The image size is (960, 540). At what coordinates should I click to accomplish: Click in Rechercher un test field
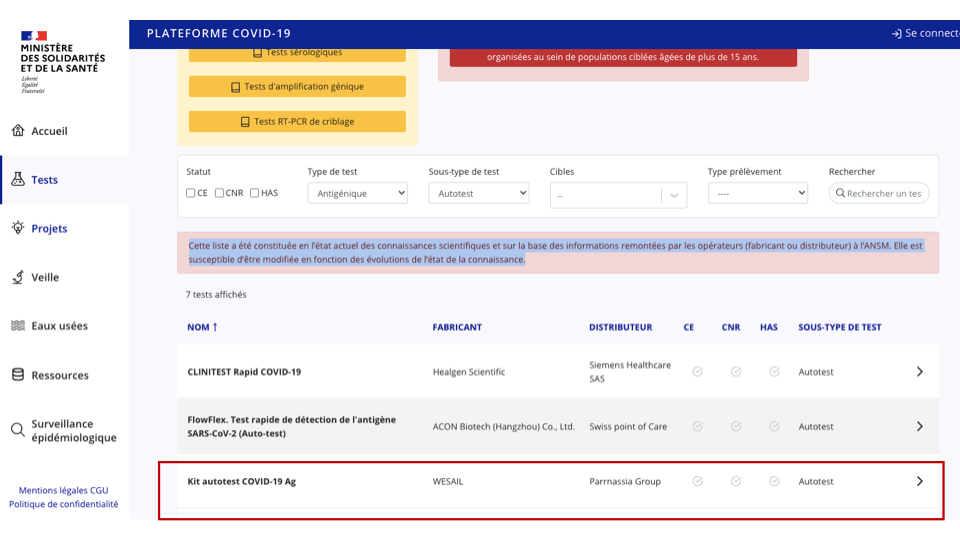pos(879,193)
